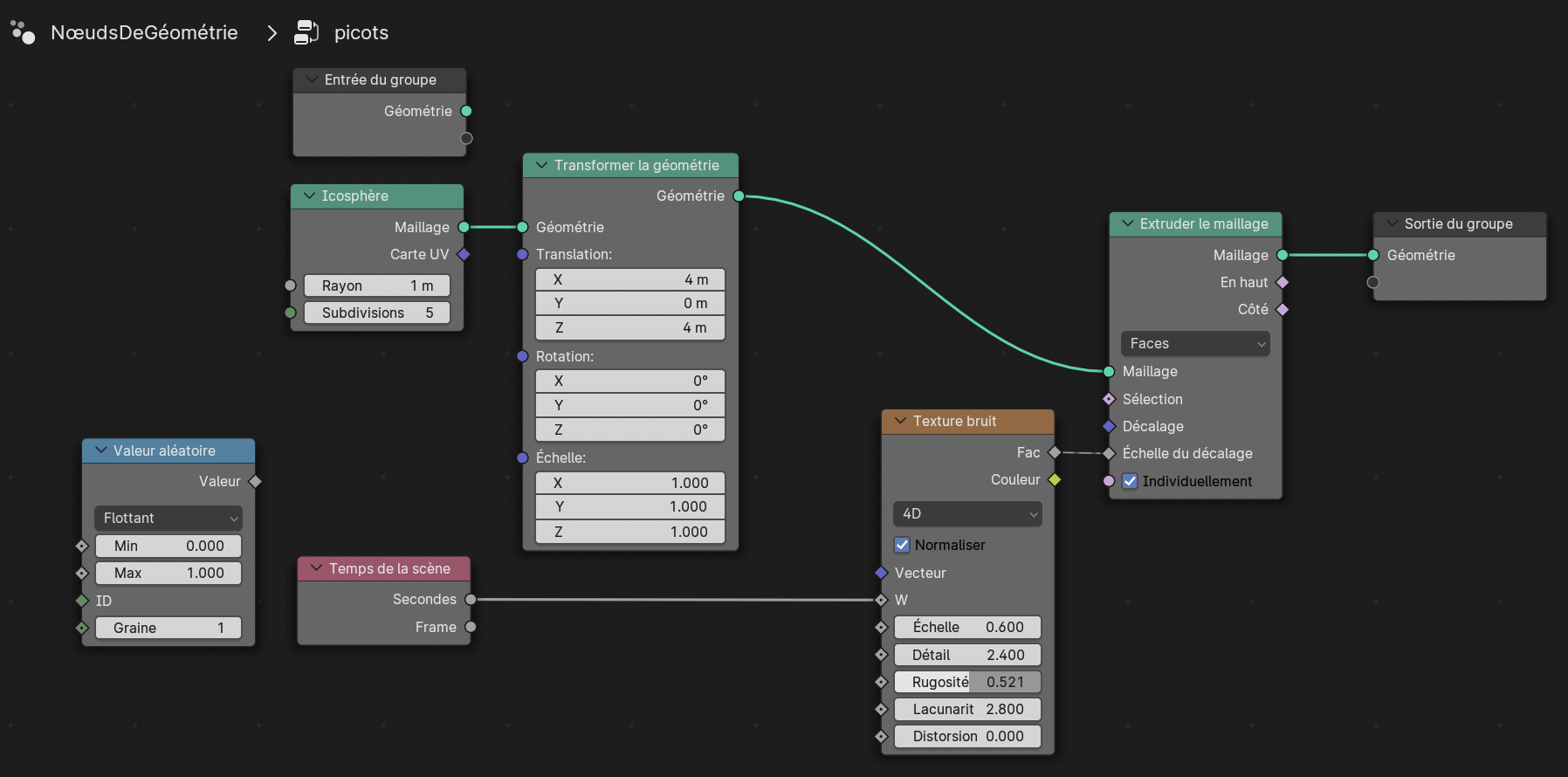The height and width of the screenshot is (777, 1568).
Task: Click the NœudsDeGéométrie modifier icon in breadcrumb
Action: [23, 32]
